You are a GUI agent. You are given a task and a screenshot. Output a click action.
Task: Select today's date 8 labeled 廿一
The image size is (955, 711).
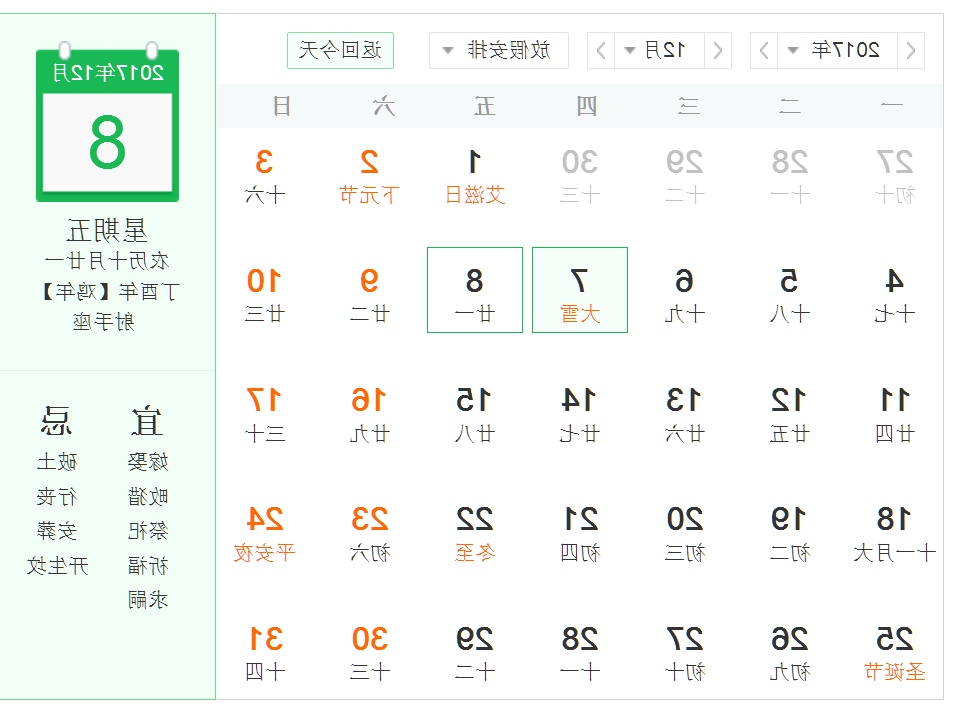click(x=475, y=290)
